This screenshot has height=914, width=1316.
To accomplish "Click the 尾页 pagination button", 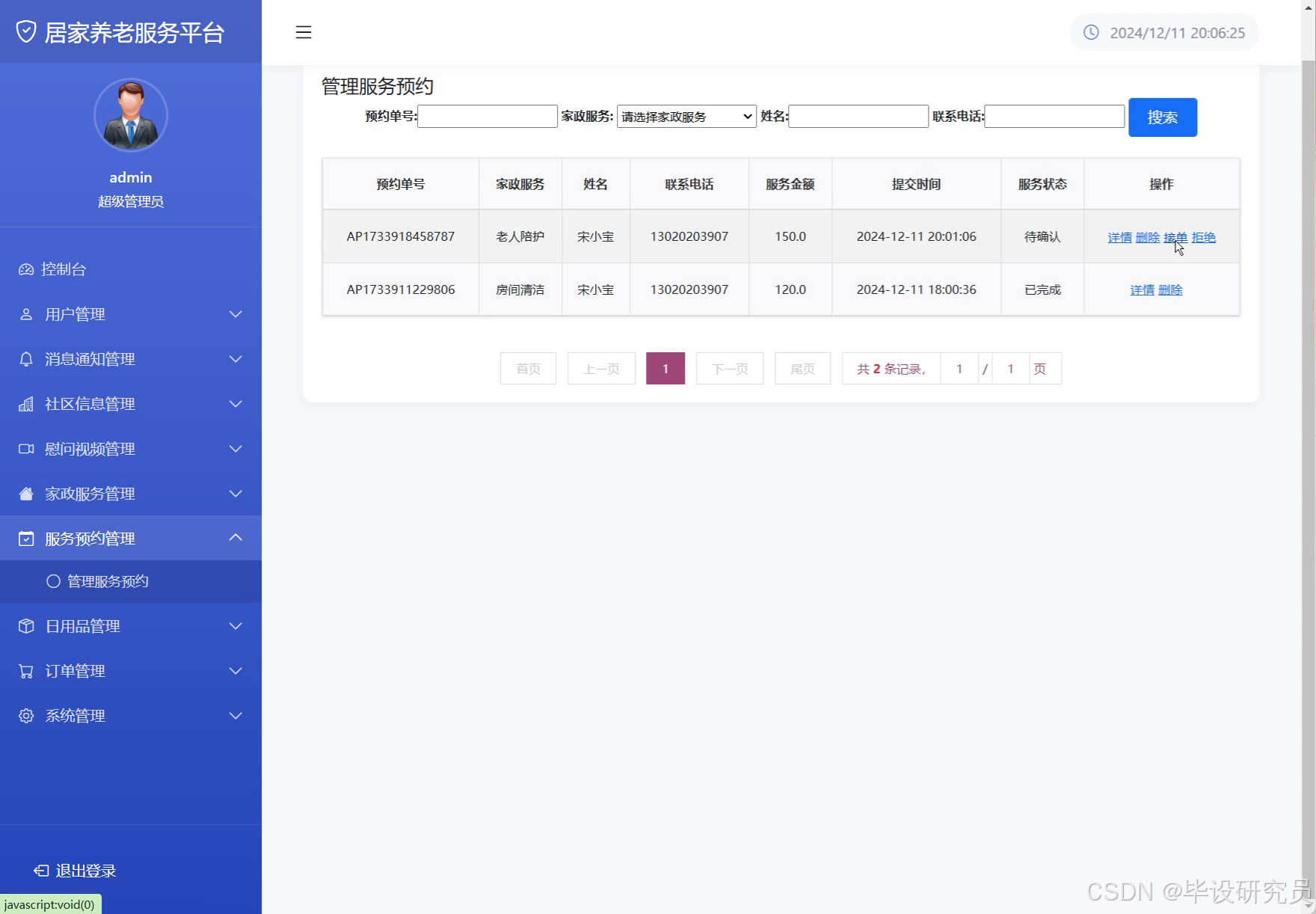I will coord(802,369).
